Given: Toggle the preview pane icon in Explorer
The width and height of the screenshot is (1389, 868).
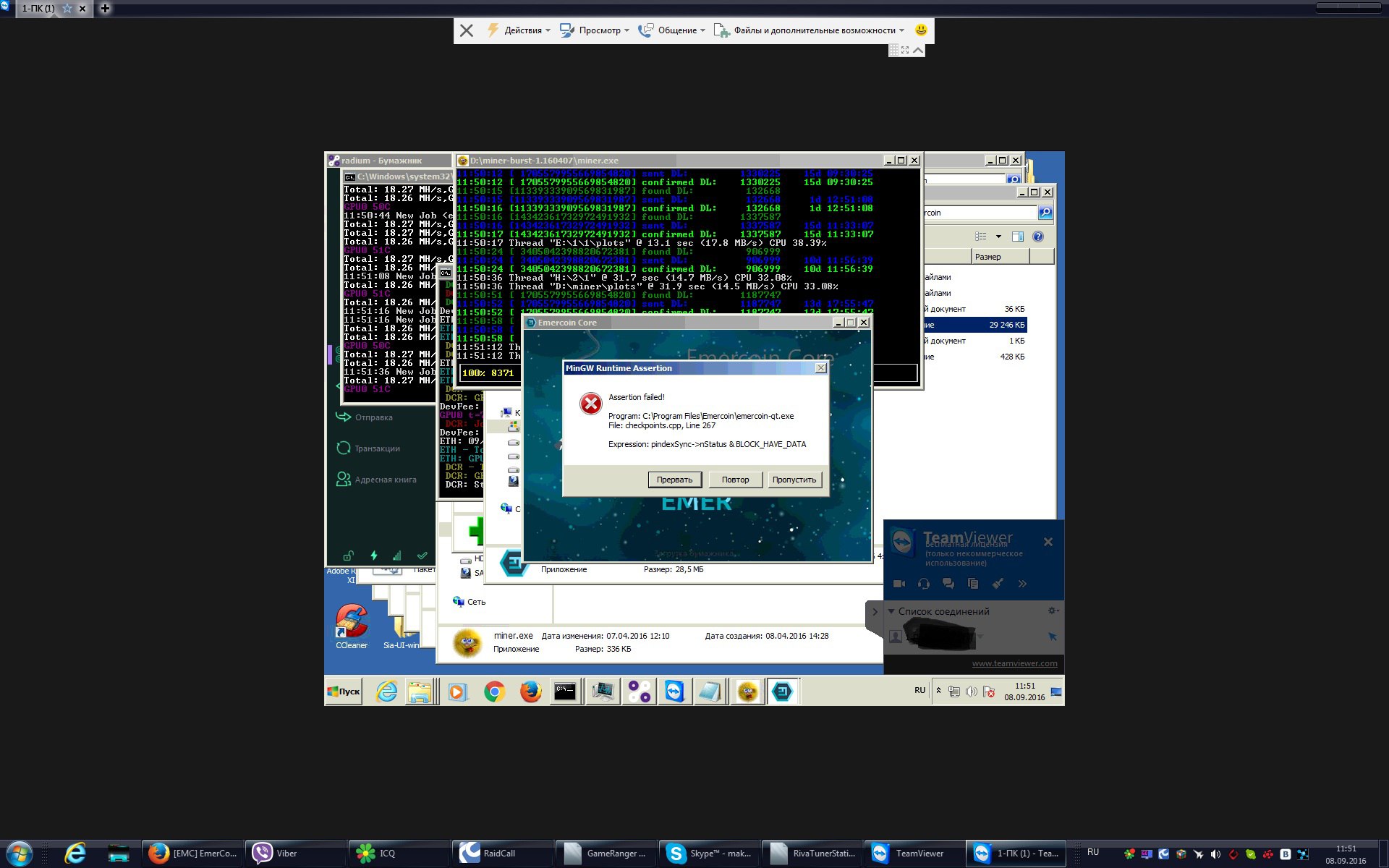Looking at the screenshot, I should click(x=1018, y=237).
